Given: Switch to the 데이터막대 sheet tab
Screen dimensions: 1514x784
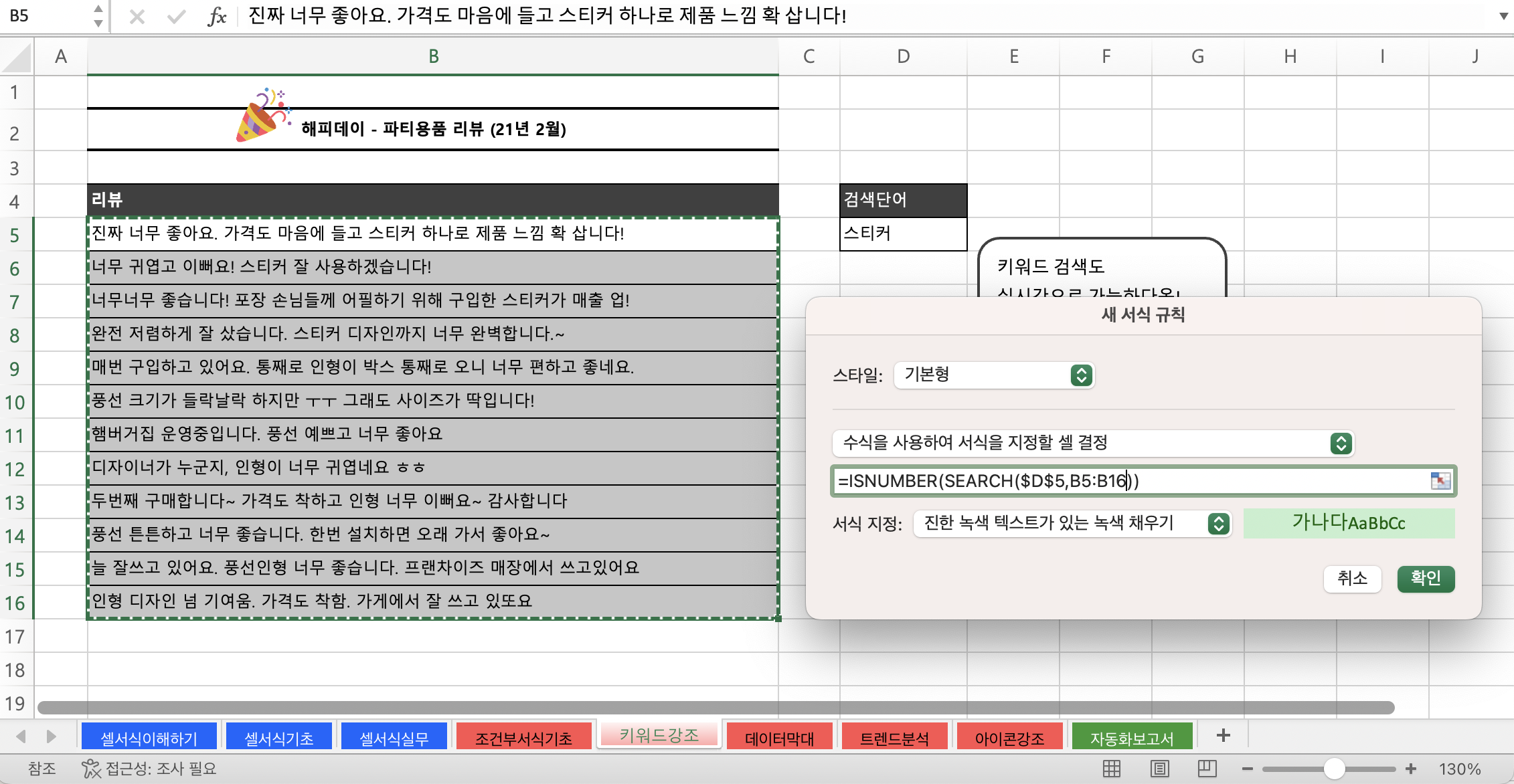Looking at the screenshot, I should pos(779,736).
